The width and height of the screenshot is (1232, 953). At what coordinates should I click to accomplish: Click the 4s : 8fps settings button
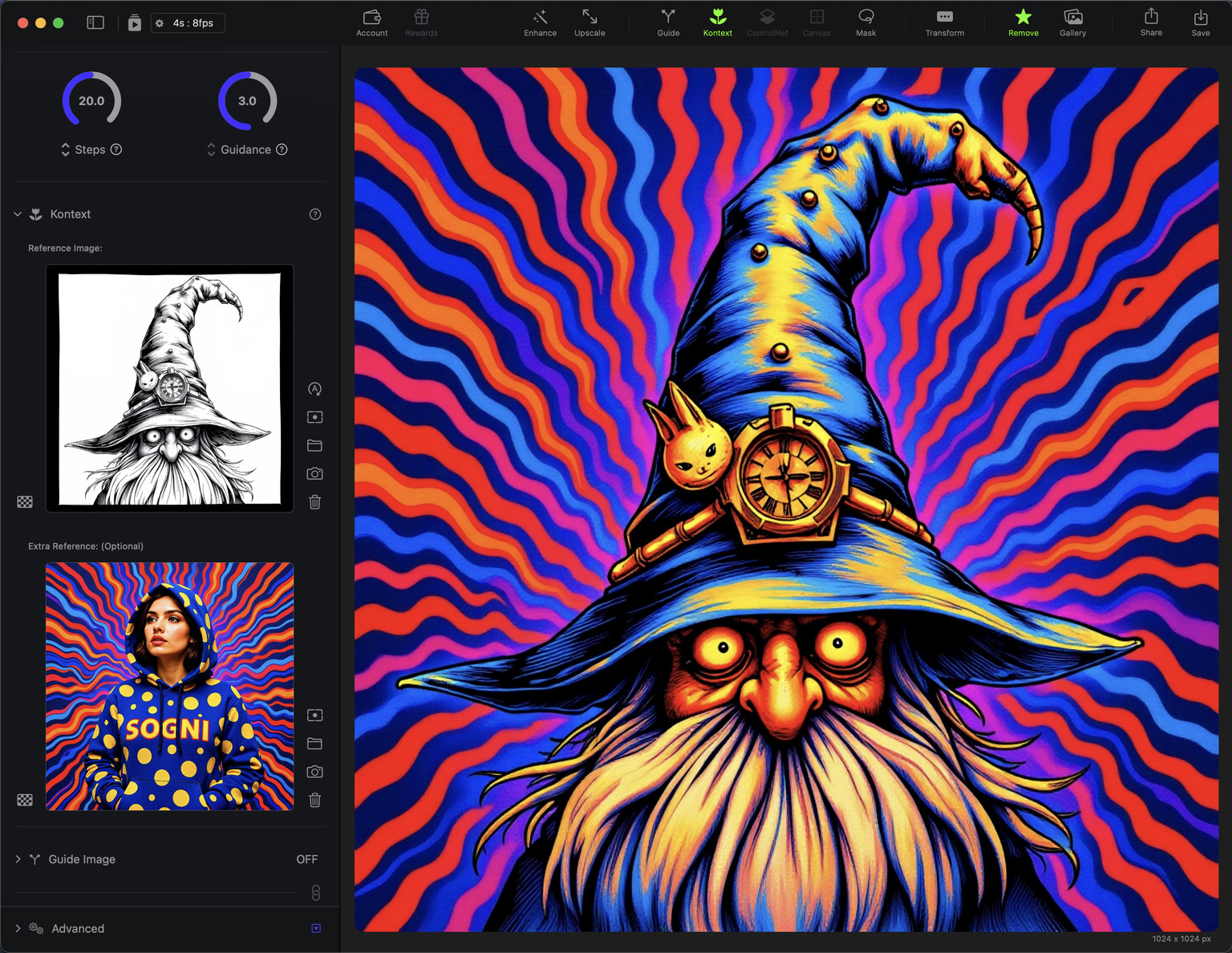pyautogui.click(x=188, y=23)
